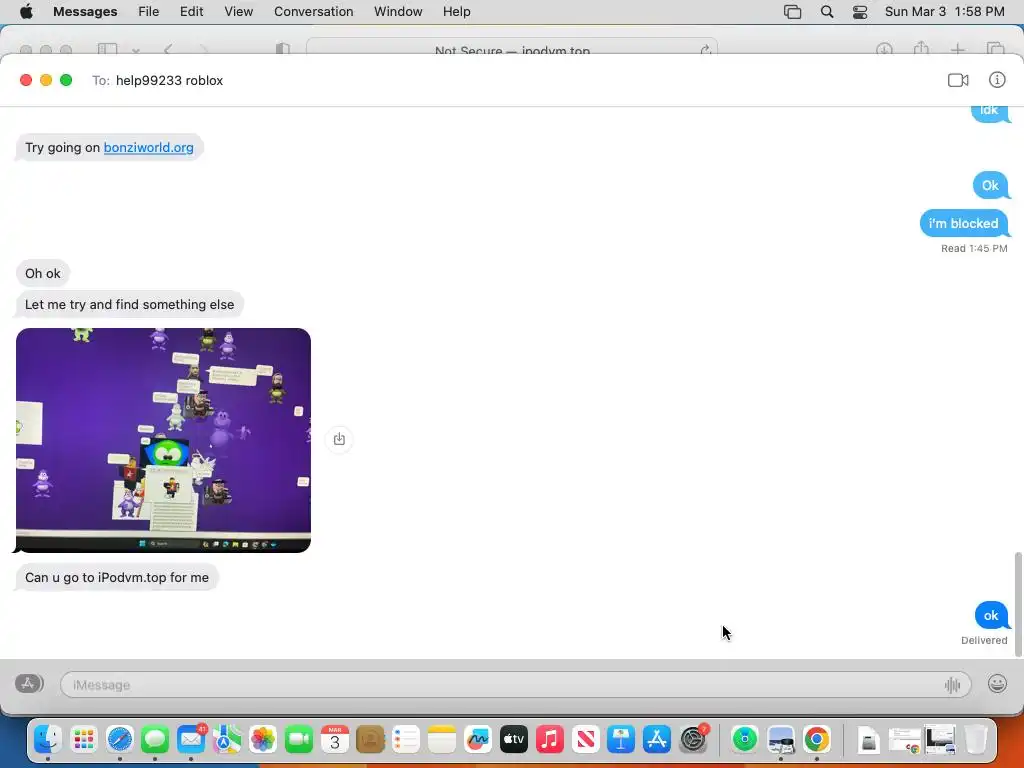Screen dimensions: 1024x768
Task: Open Finder from the Dock
Action: 48,739
